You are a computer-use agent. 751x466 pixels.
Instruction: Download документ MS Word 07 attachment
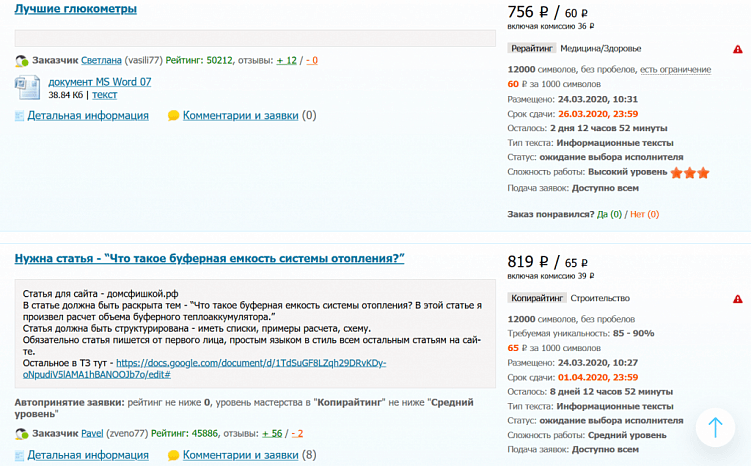coord(100,82)
